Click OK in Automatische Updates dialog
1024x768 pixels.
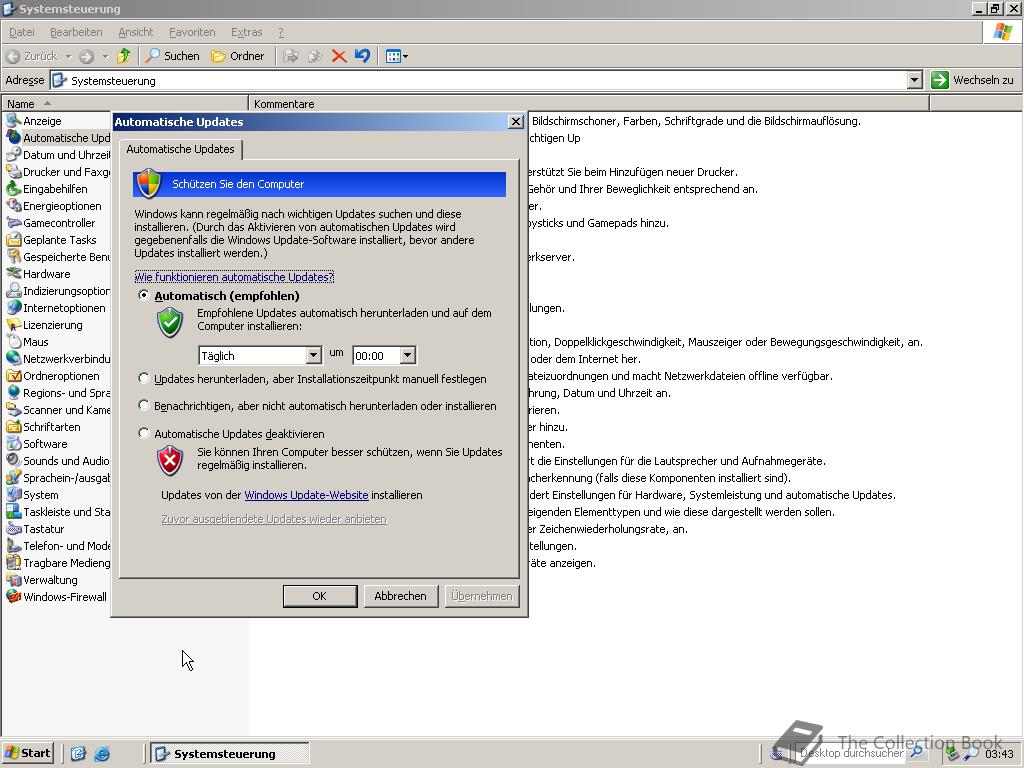pos(319,596)
